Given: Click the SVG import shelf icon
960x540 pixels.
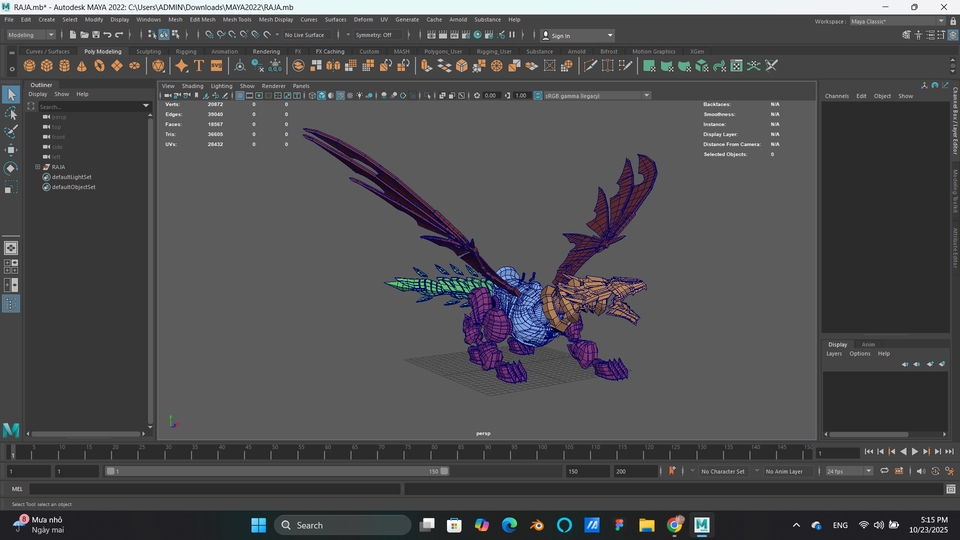Looking at the screenshot, I should [x=216, y=66].
